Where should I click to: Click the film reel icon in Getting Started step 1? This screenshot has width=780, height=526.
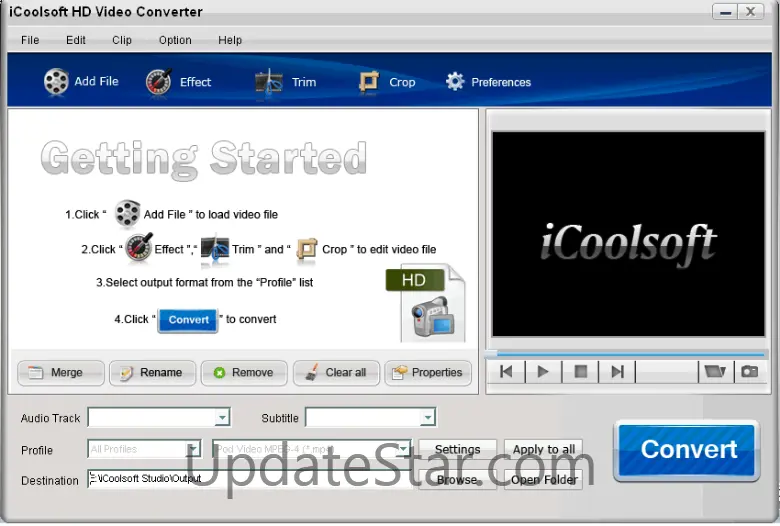tap(127, 213)
